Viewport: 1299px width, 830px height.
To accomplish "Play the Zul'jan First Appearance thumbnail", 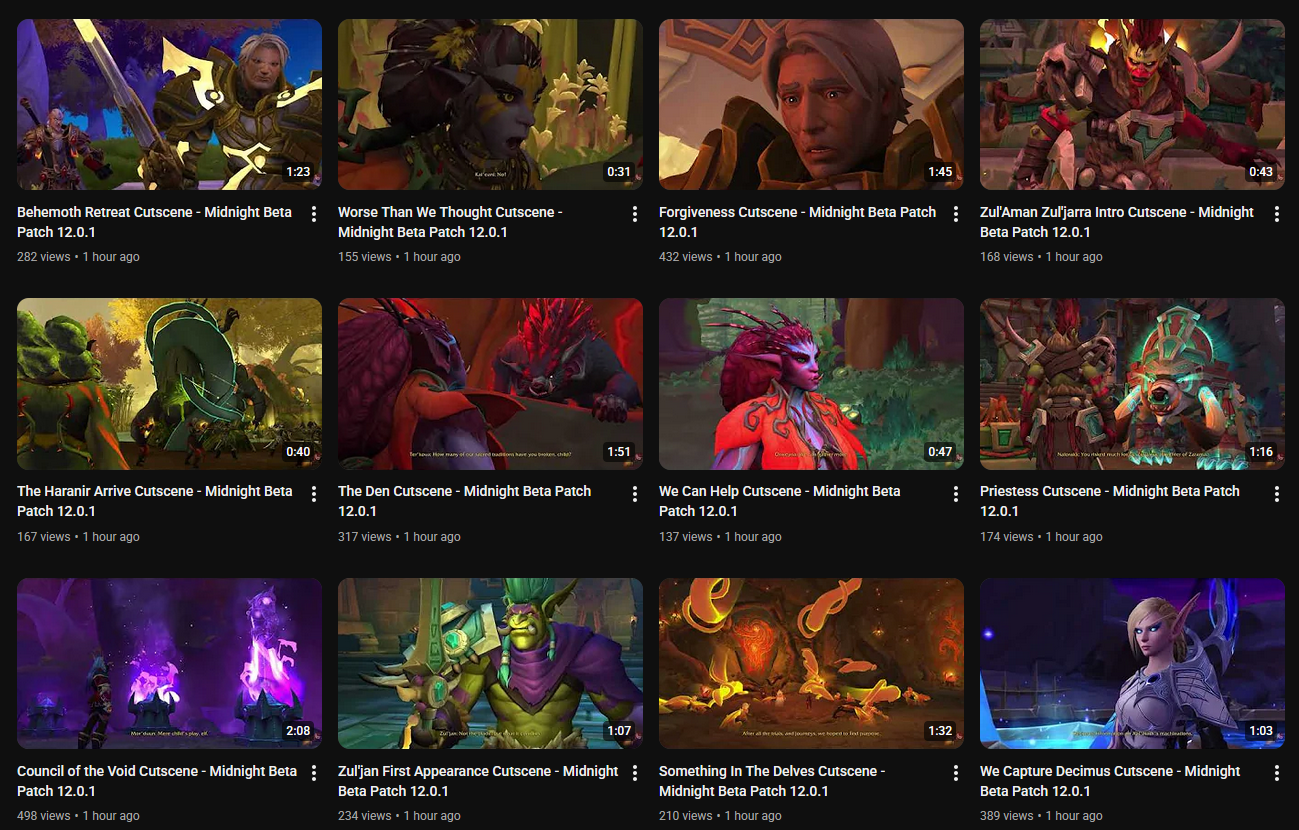I will (490, 663).
